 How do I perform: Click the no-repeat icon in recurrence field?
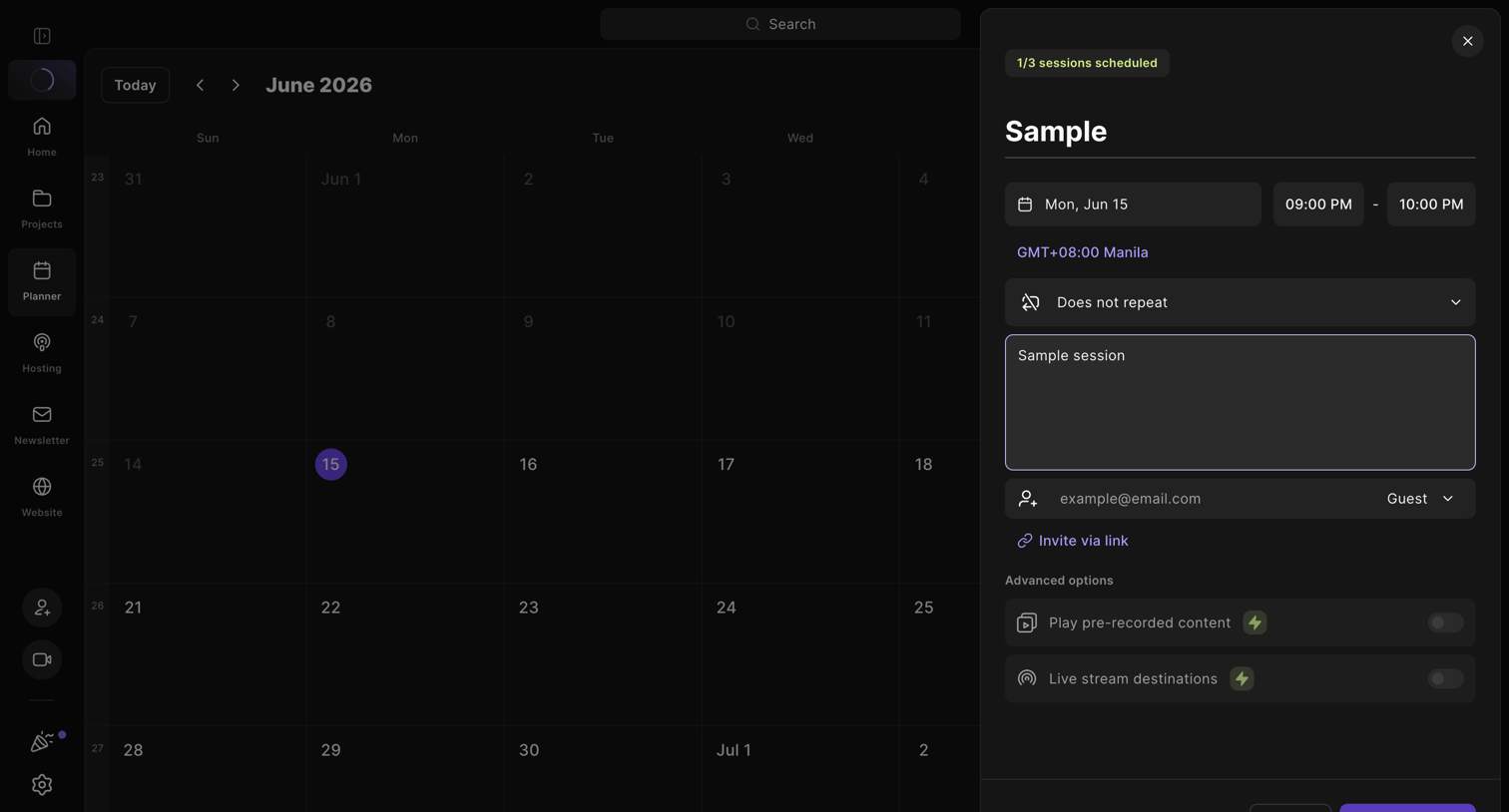click(x=1031, y=302)
